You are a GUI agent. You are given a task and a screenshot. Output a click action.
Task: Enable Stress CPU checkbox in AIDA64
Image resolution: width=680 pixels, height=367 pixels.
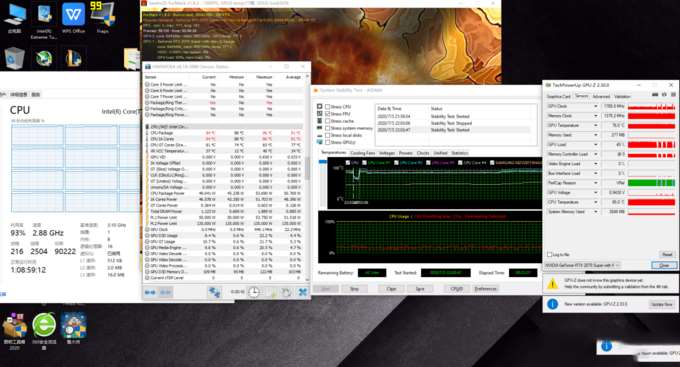click(x=328, y=106)
